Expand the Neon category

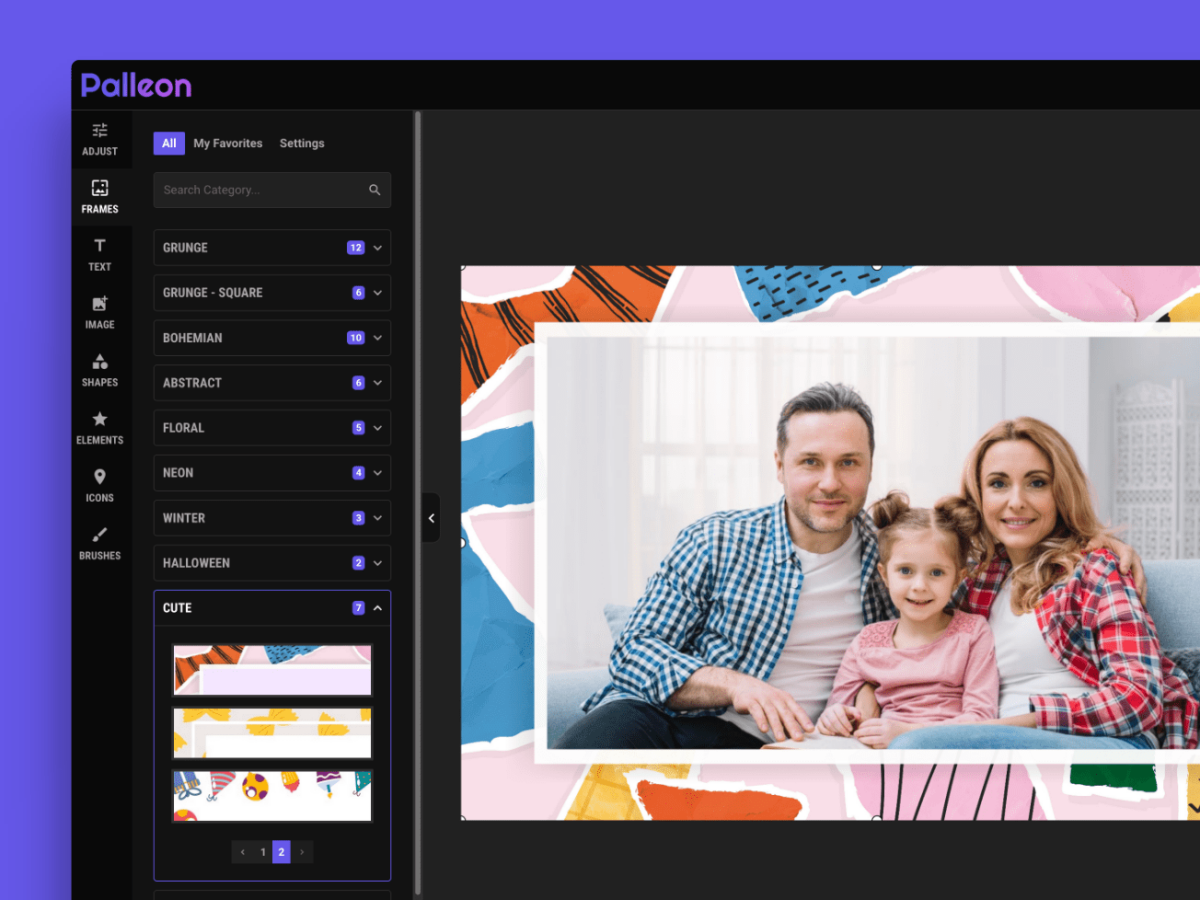pos(272,473)
